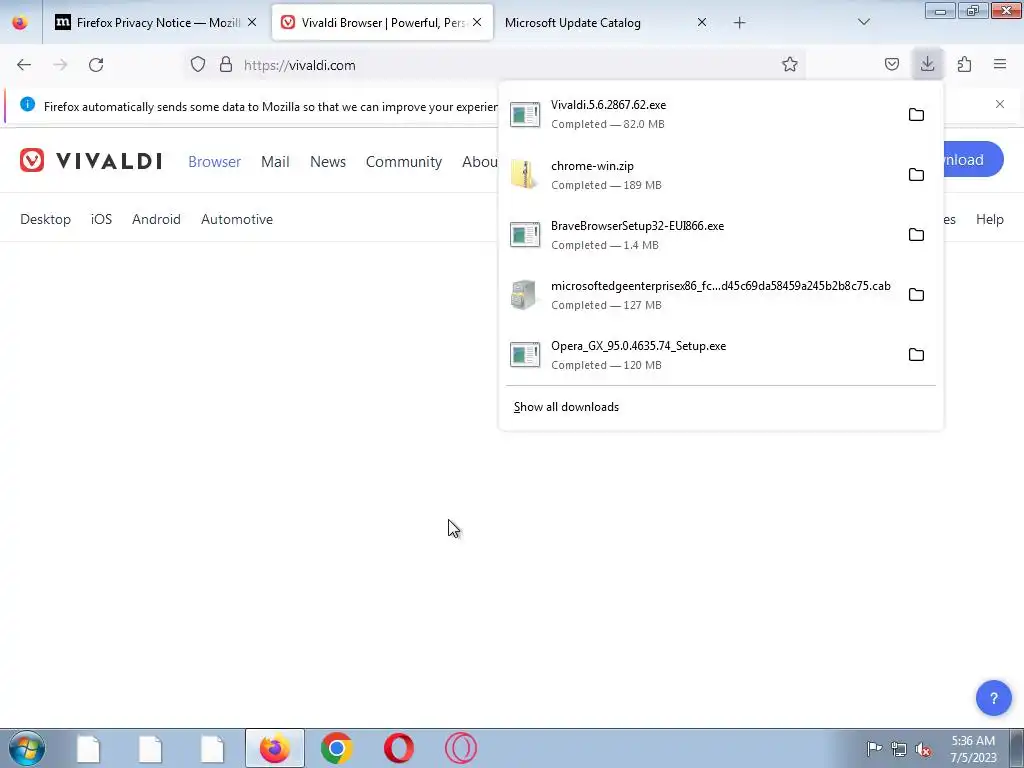Screen dimensions: 1024x768
Task: Reload the Vivaldi page
Action: coord(96,65)
